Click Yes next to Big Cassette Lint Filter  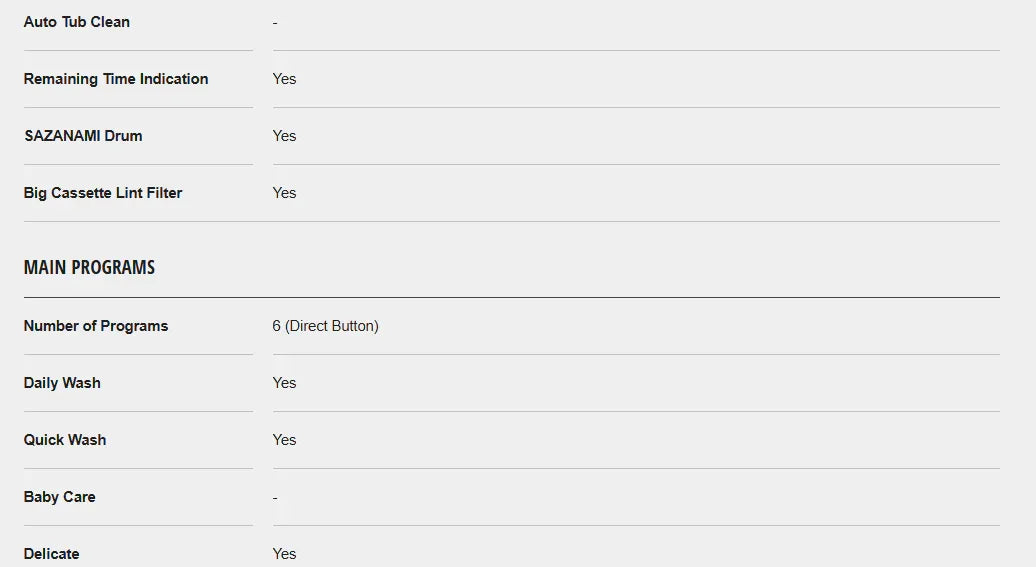[284, 193]
